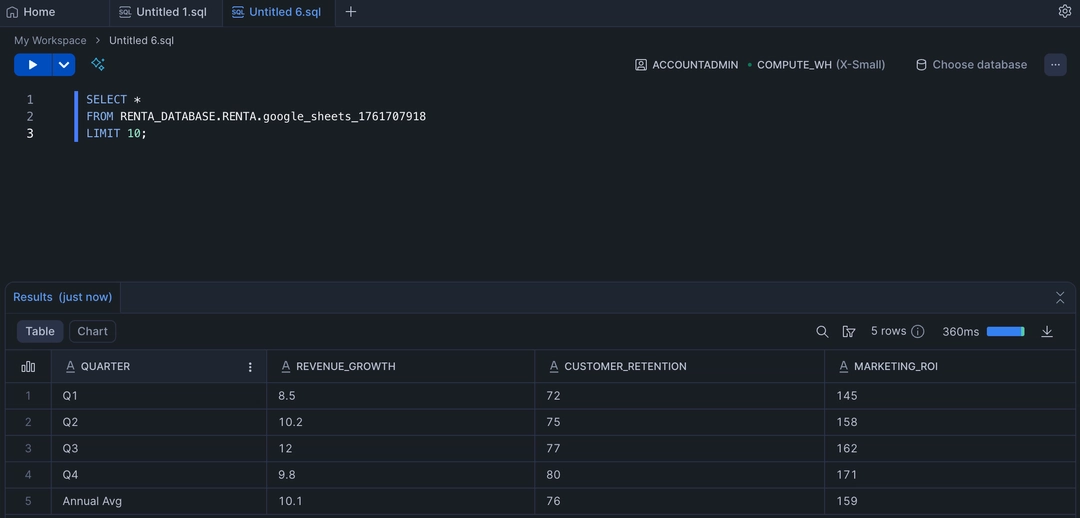
Task: Open the run options dropdown arrow
Action: pyautogui.click(x=64, y=65)
